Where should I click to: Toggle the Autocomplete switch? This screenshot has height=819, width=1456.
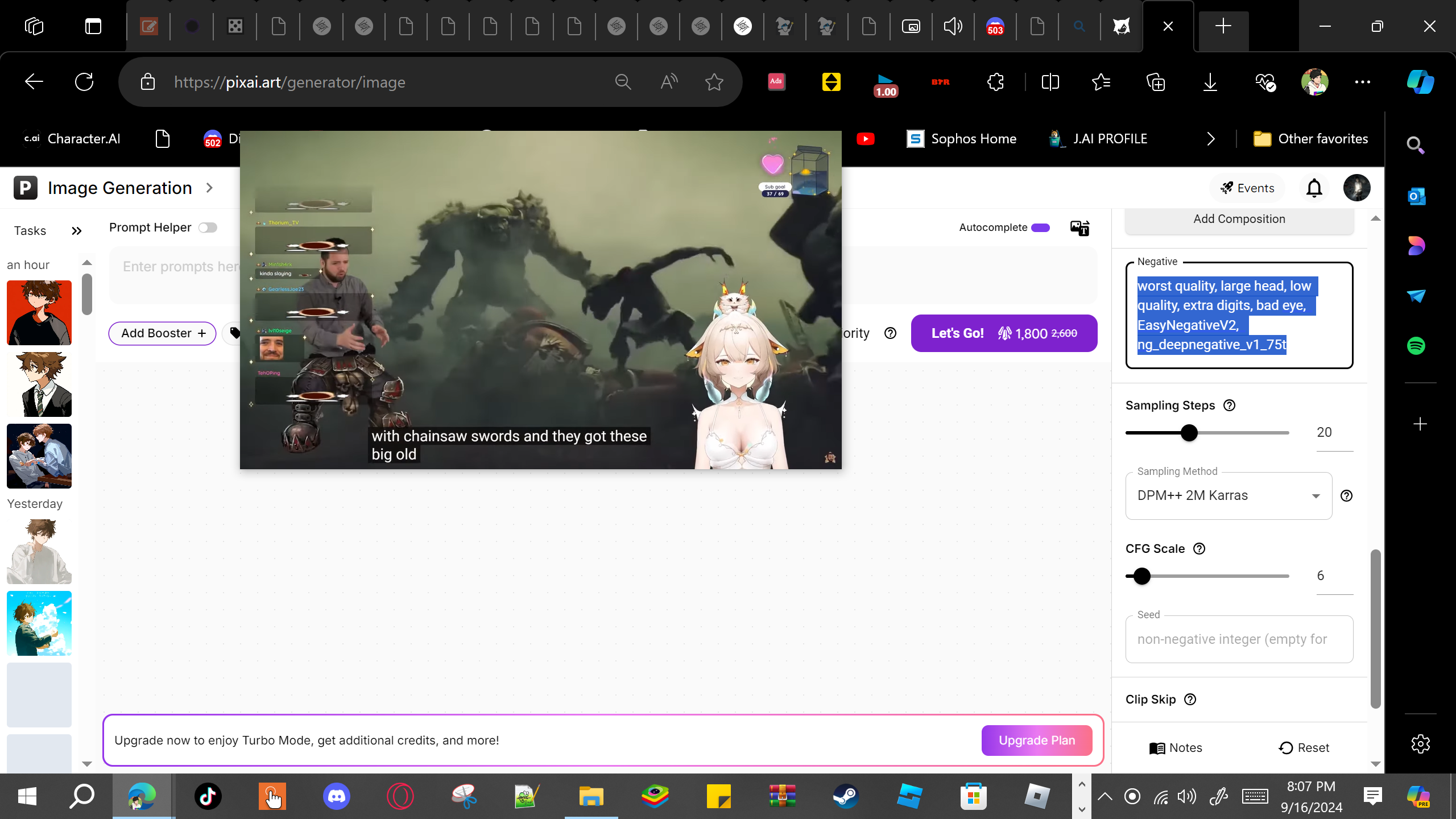point(1040,227)
